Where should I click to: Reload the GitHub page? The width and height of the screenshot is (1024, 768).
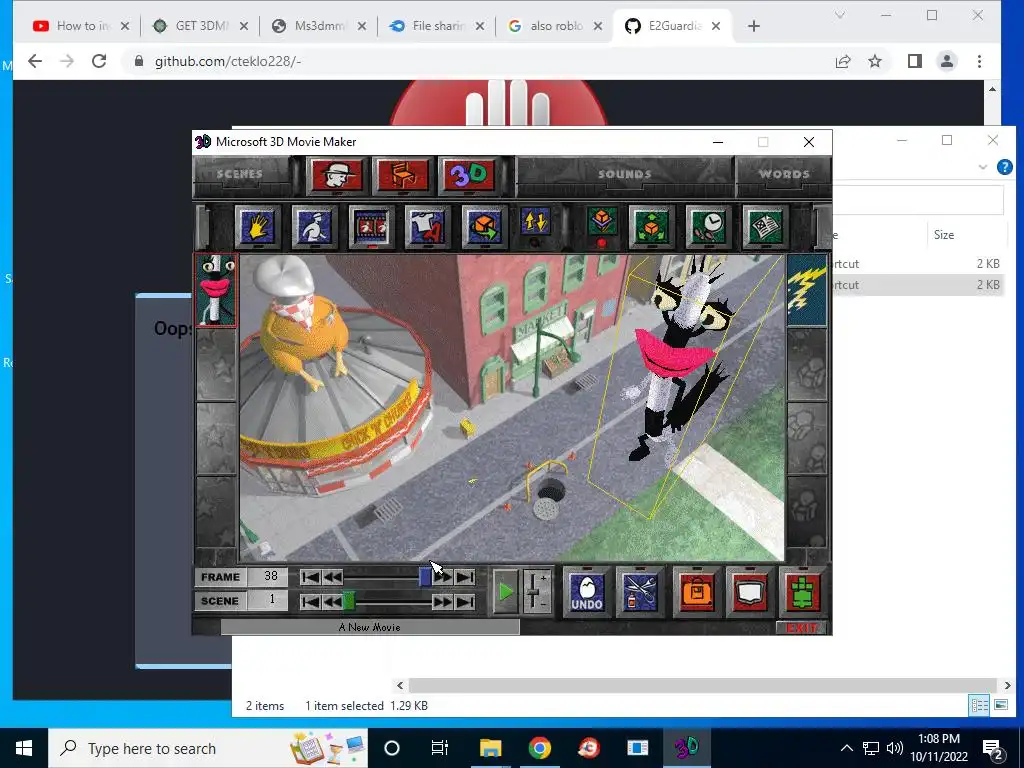pyautogui.click(x=99, y=61)
